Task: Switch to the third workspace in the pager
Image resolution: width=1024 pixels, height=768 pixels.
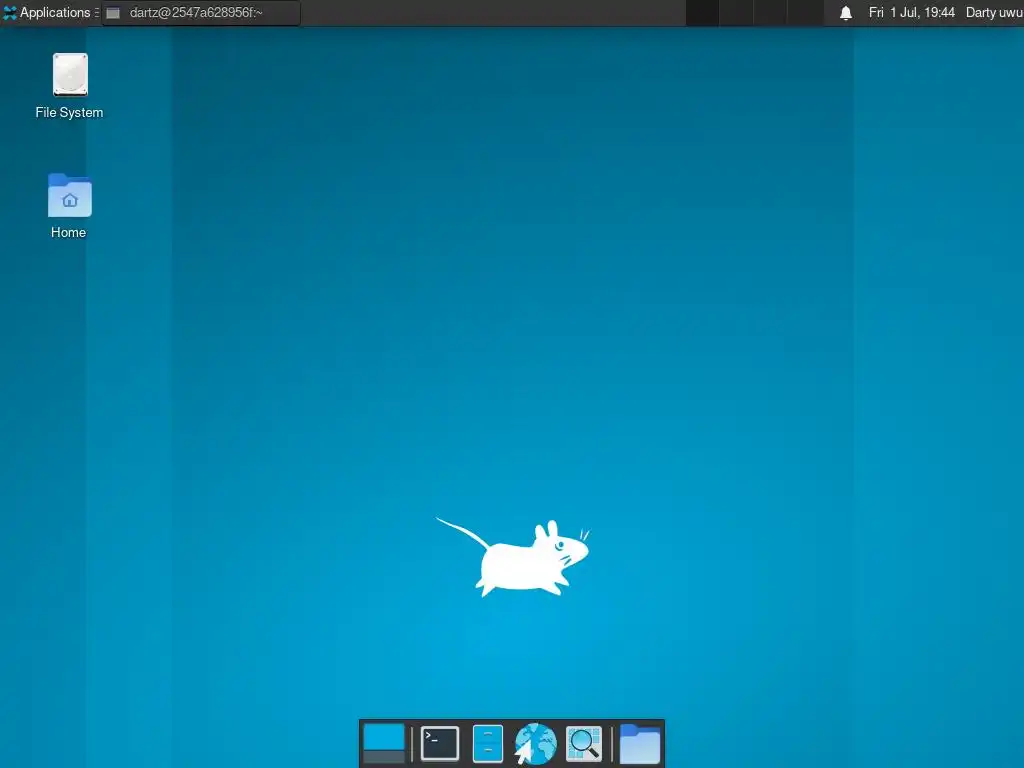Action: coord(770,12)
